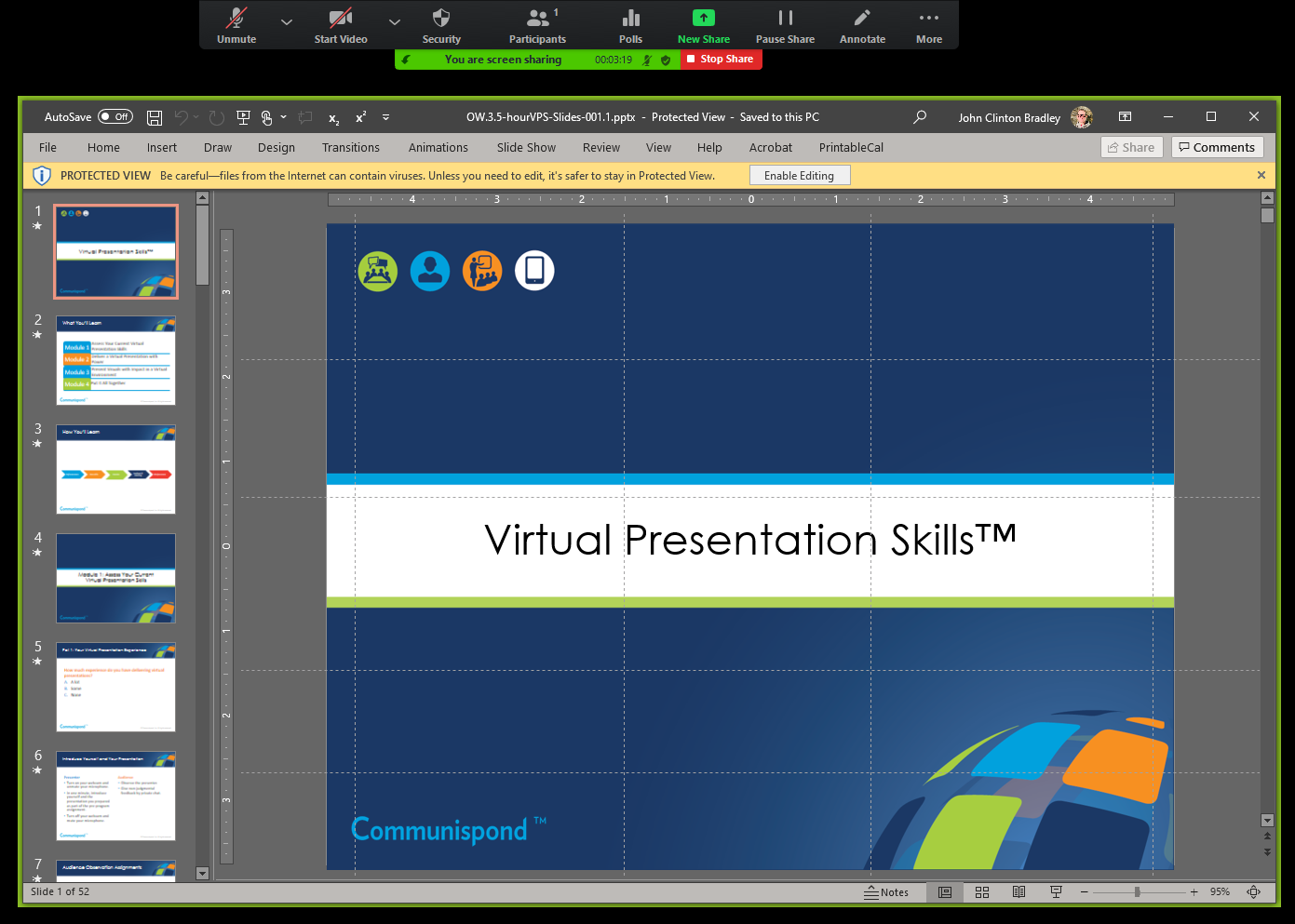The image size is (1295, 924).
Task: Select slide 2 thumbnail
Action: [115, 360]
